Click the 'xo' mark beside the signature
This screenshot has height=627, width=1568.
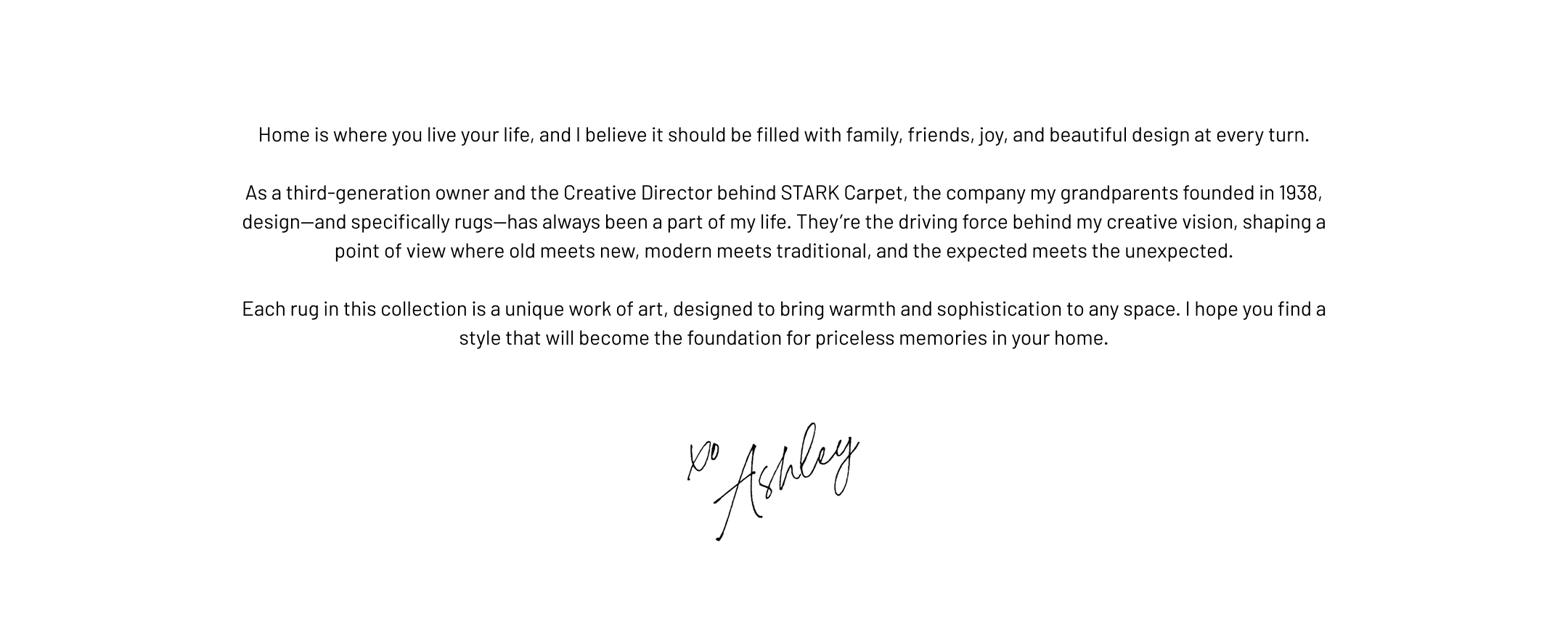[x=703, y=462]
